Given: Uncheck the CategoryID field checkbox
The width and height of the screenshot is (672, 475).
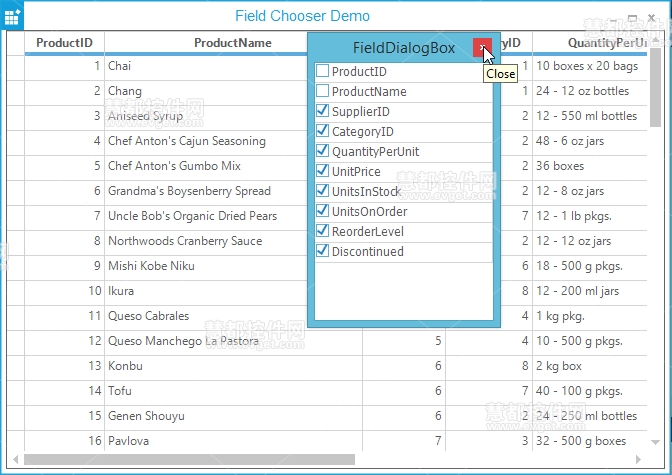Looking at the screenshot, I should (322, 131).
